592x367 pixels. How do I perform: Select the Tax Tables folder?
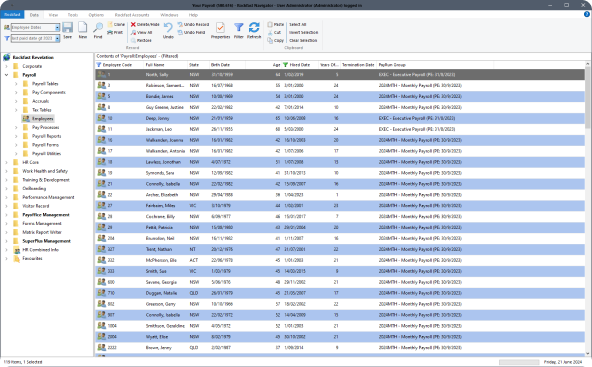pos(42,110)
